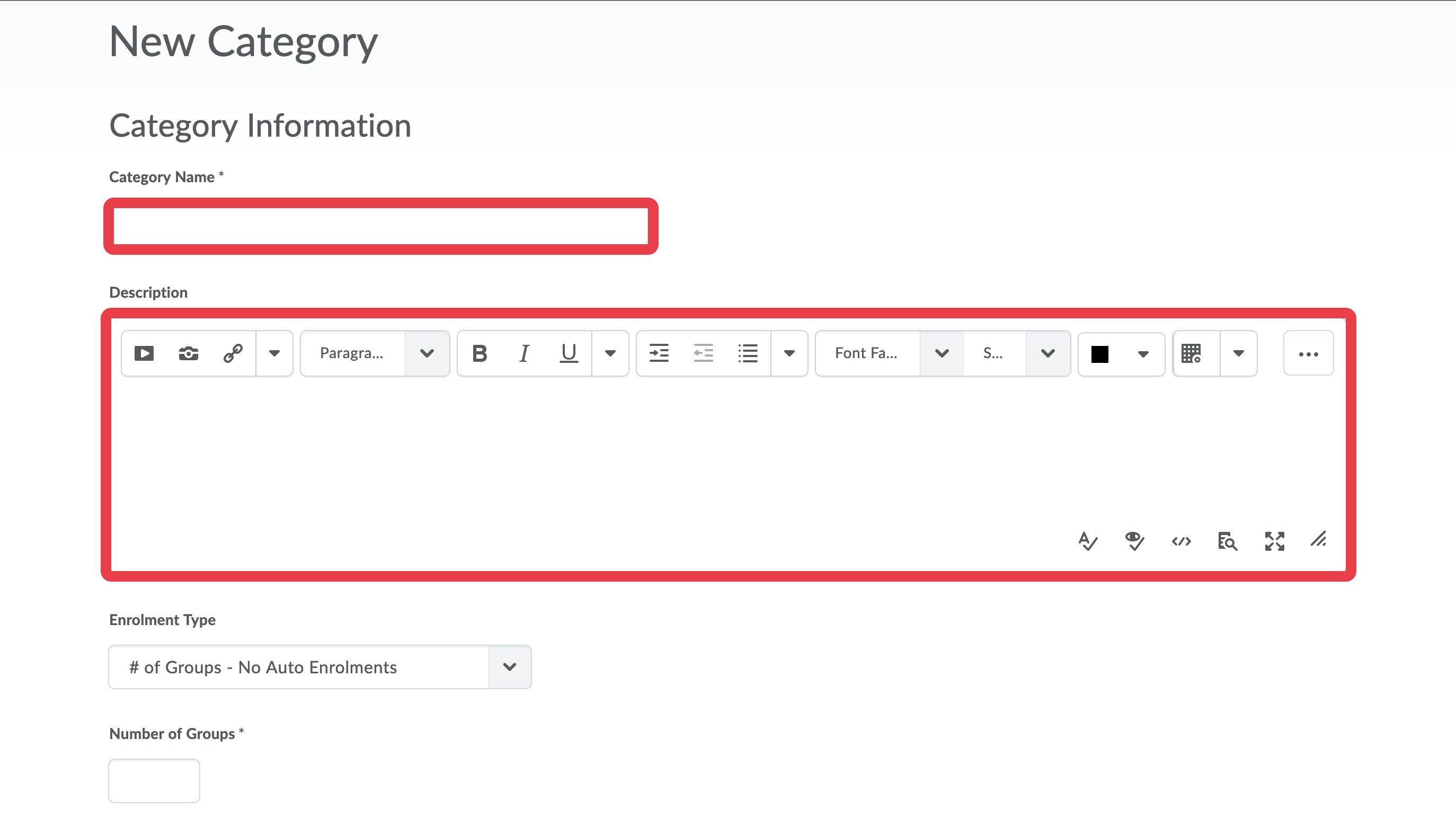1456x819 pixels.
Task: Click the black text color swatch
Action: pyautogui.click(x=1099, y=354)
